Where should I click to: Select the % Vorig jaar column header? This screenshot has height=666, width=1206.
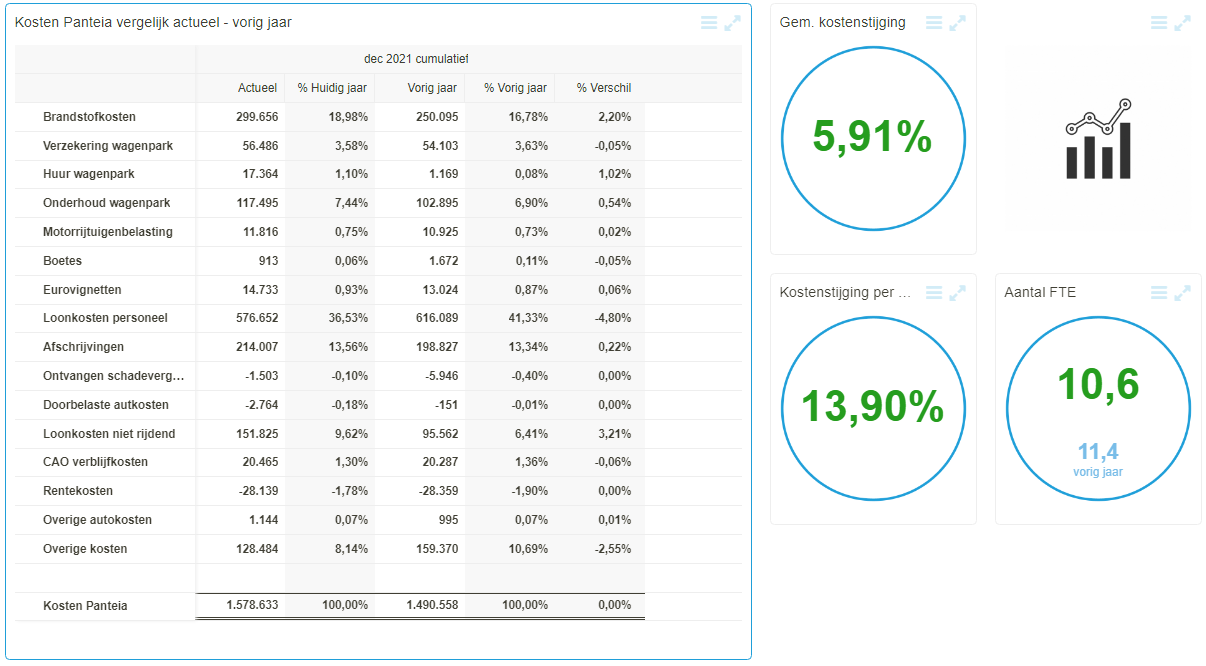515,88
